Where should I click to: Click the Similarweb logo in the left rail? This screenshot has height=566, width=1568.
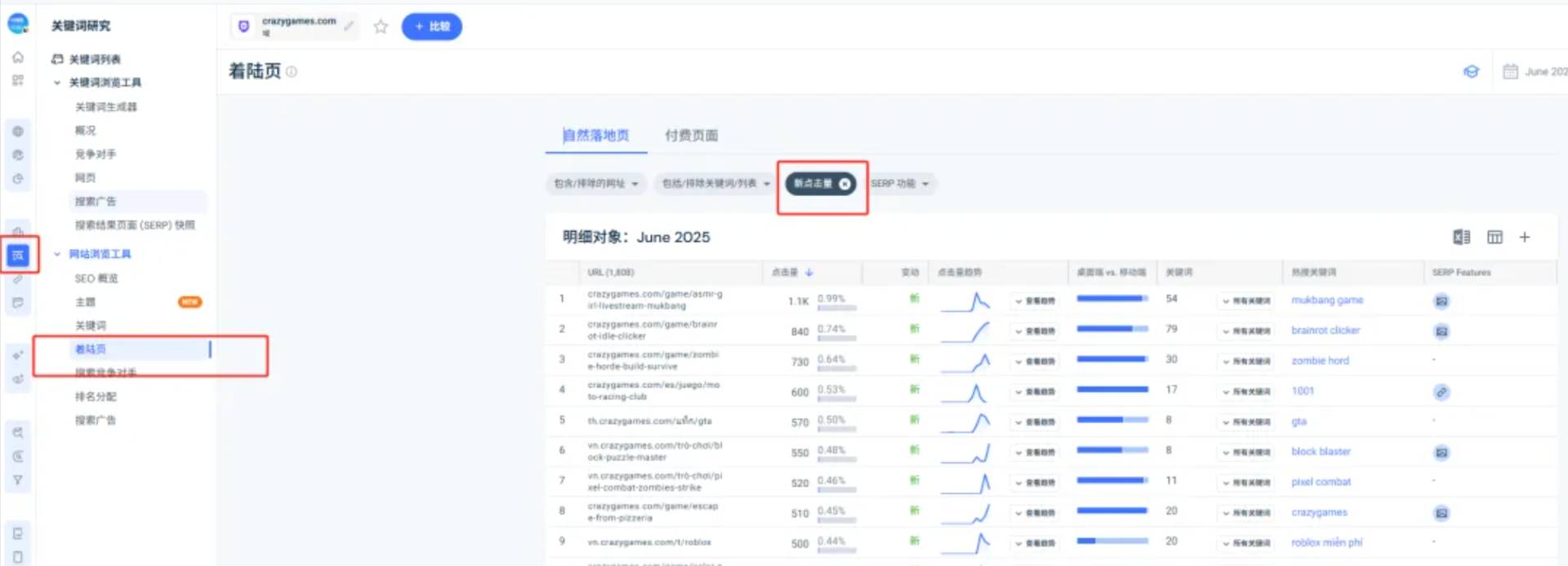click(18, 24)
